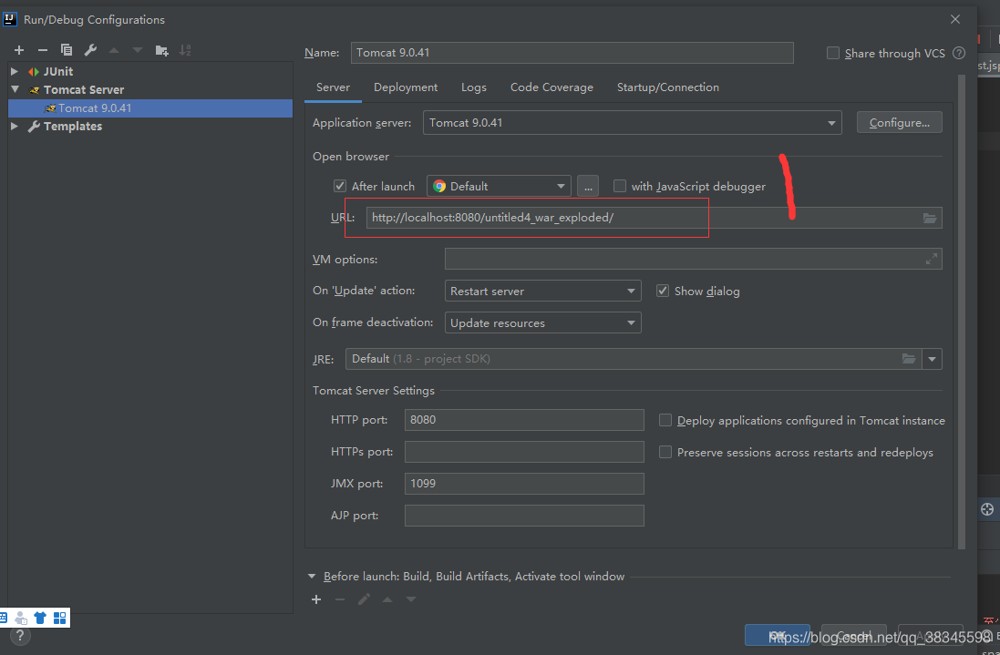
Task: Edit the Before launch task with pencil icon
Action: (x=364, y=599)
